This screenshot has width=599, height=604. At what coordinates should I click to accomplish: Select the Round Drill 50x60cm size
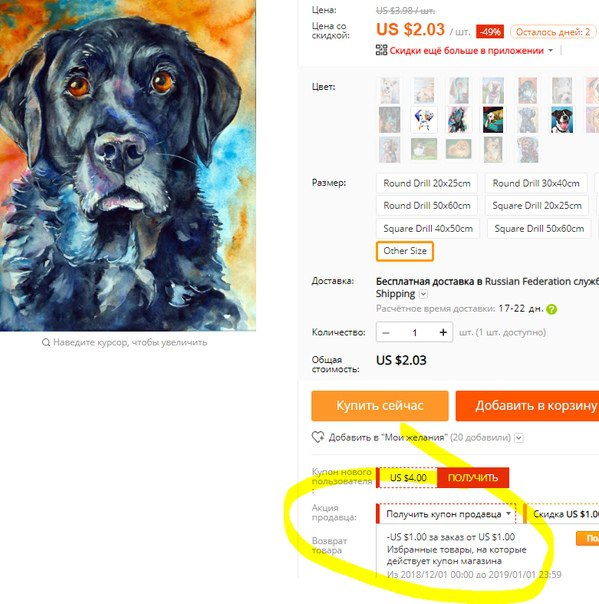click(427, 206)
